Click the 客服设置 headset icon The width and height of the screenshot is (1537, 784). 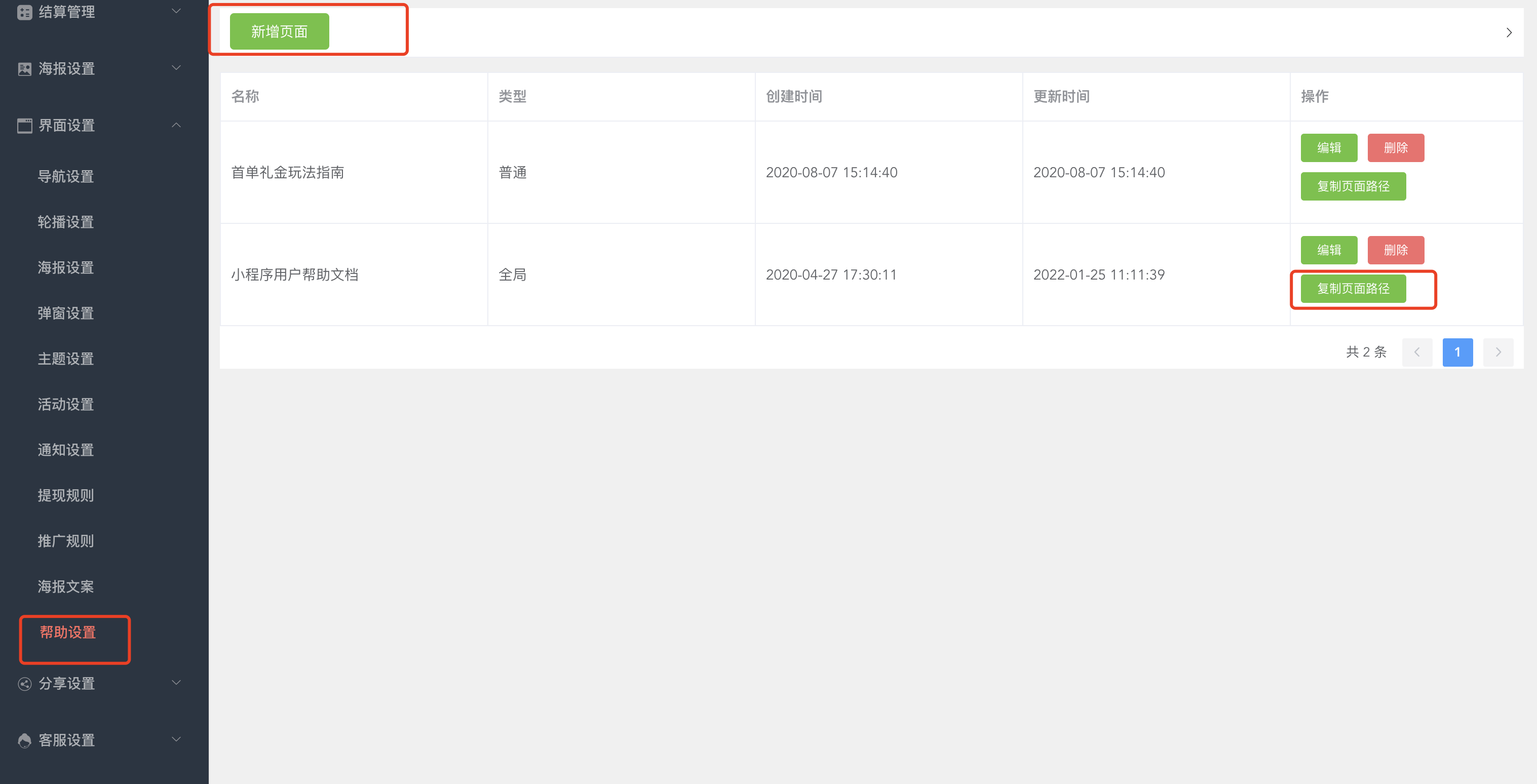point(24,740)
